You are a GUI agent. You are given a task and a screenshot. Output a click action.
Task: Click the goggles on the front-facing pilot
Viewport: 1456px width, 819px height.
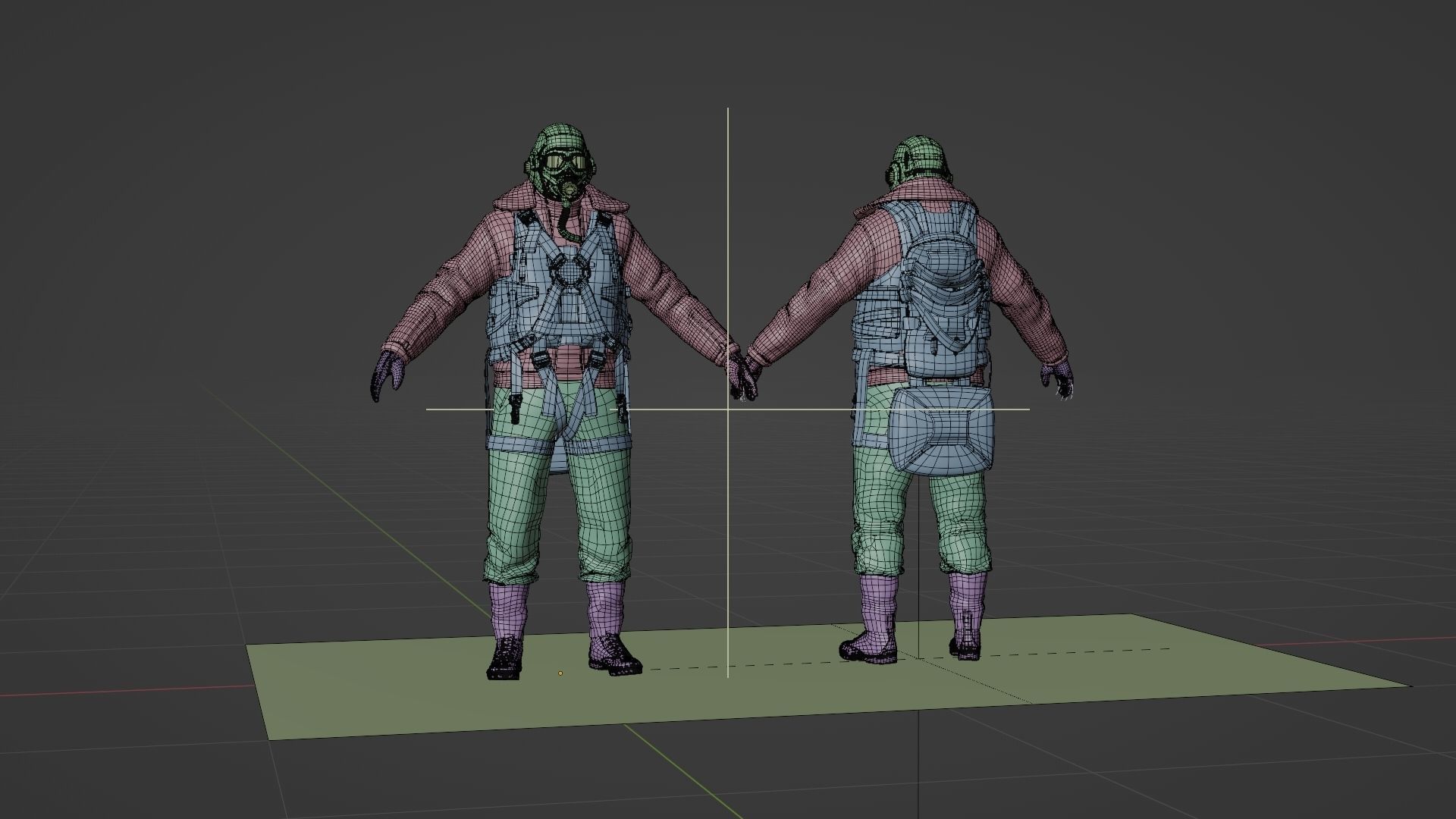click(x=565, y=162)
